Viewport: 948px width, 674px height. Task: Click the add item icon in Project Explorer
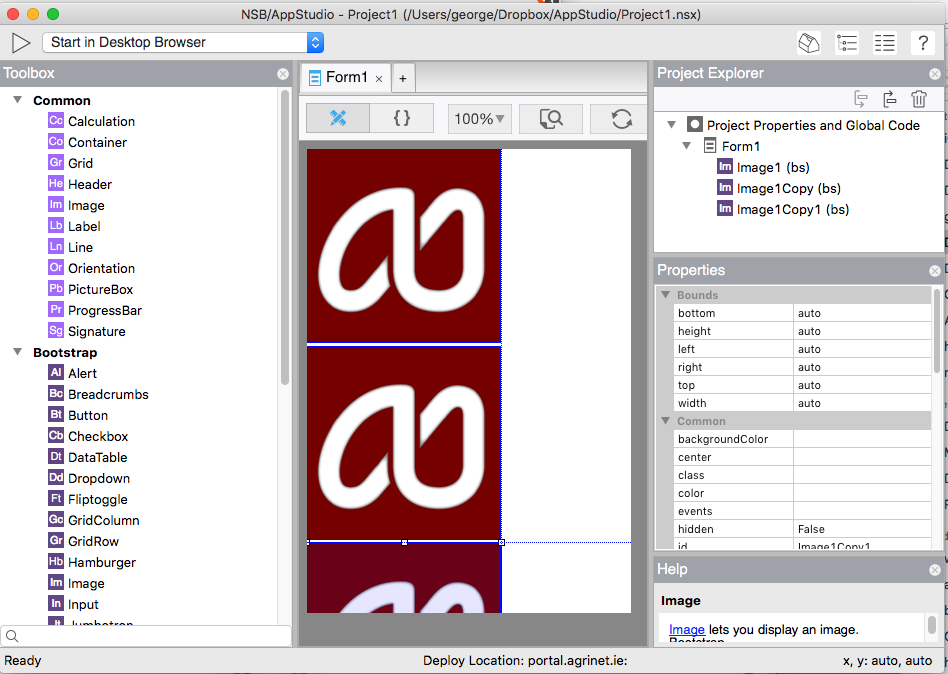pos(860,99)
